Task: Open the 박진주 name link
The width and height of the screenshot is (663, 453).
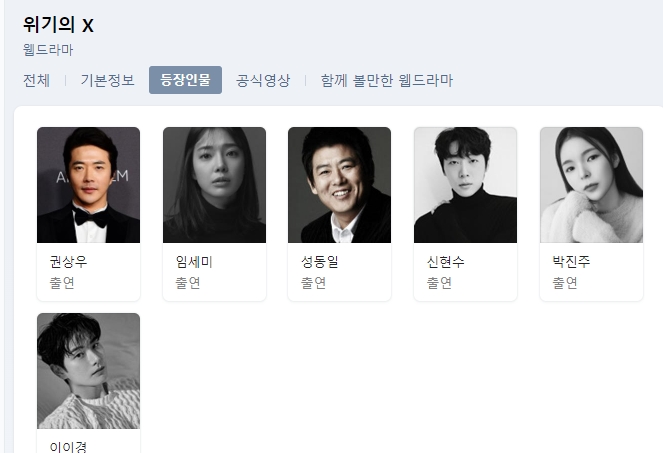Action: pyautogui.click(x=571, y=262)
